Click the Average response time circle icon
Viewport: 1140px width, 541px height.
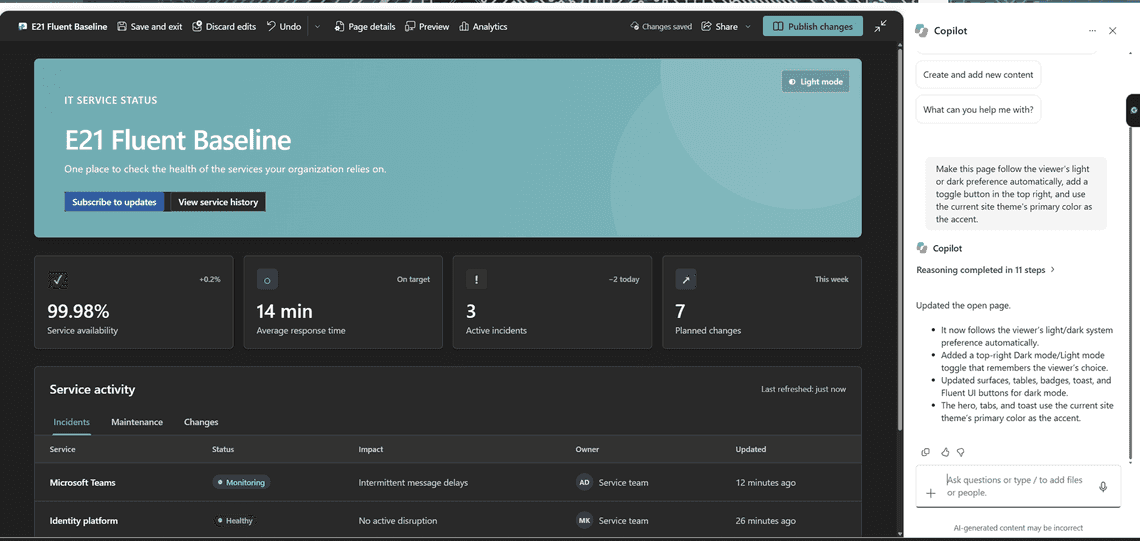tap(267, 279)
